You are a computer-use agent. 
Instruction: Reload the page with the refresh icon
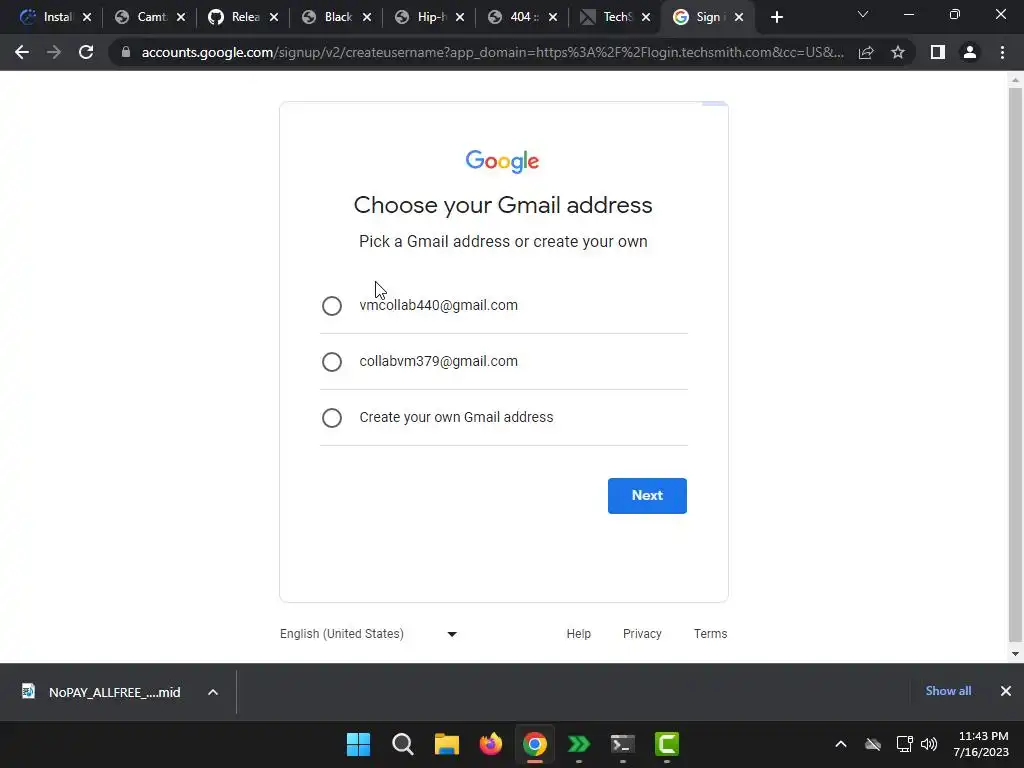[86, 52]
